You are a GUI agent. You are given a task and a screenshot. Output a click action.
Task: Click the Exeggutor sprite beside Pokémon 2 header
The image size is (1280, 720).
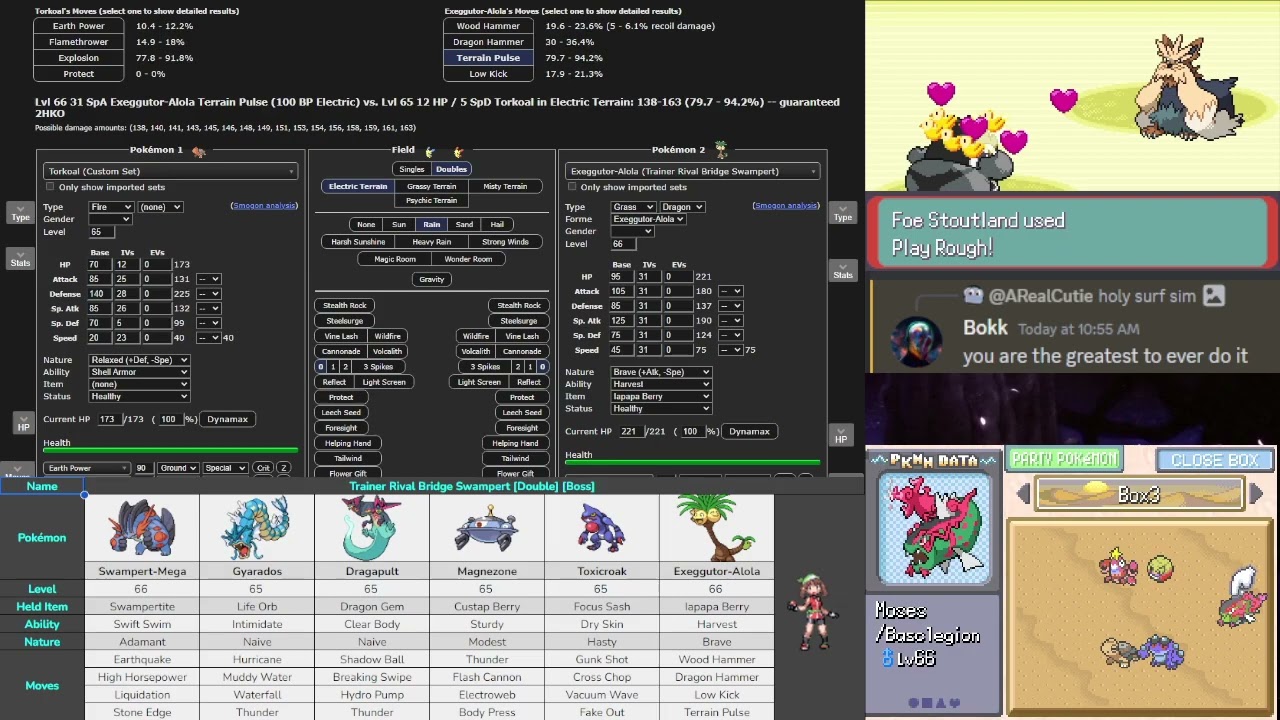tap(720, 150)
